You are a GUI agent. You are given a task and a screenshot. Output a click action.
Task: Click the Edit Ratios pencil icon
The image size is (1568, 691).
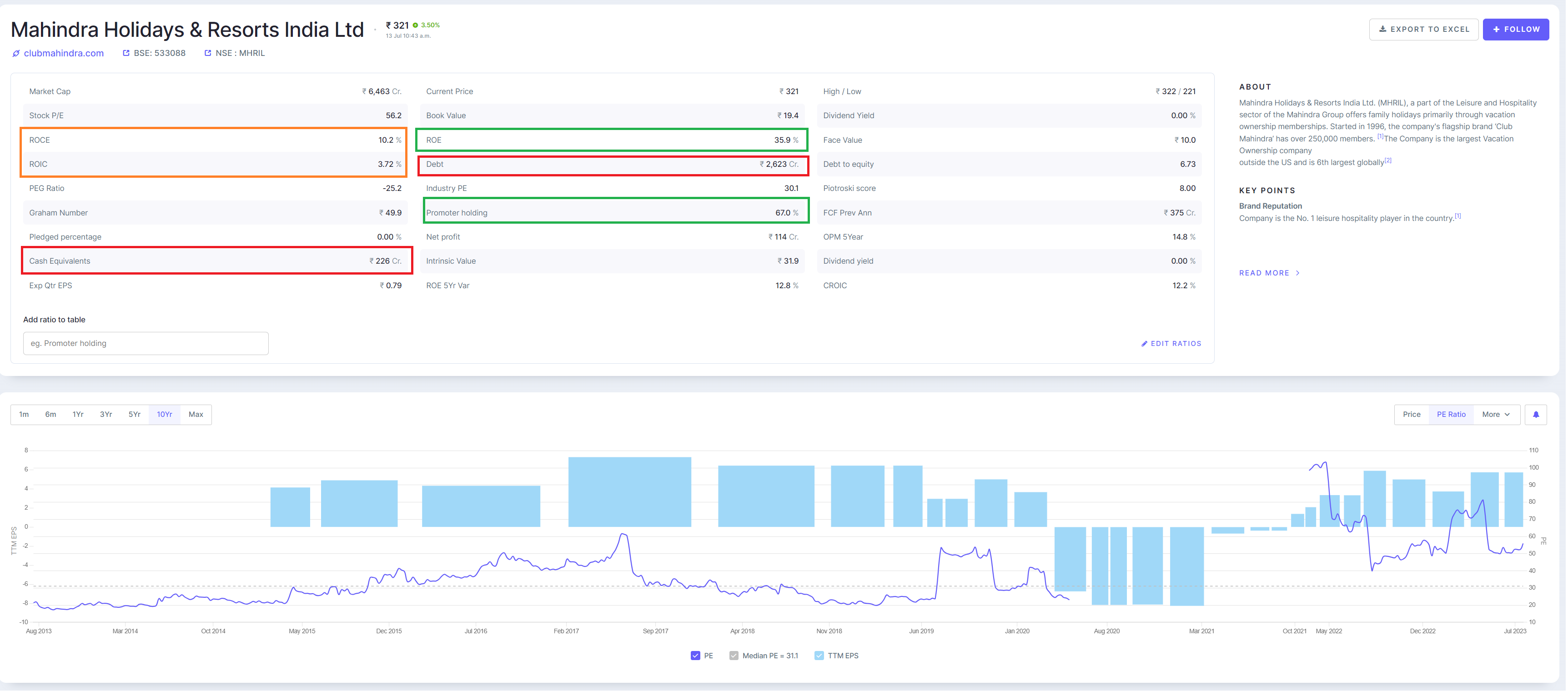(x=1144, y=344)
